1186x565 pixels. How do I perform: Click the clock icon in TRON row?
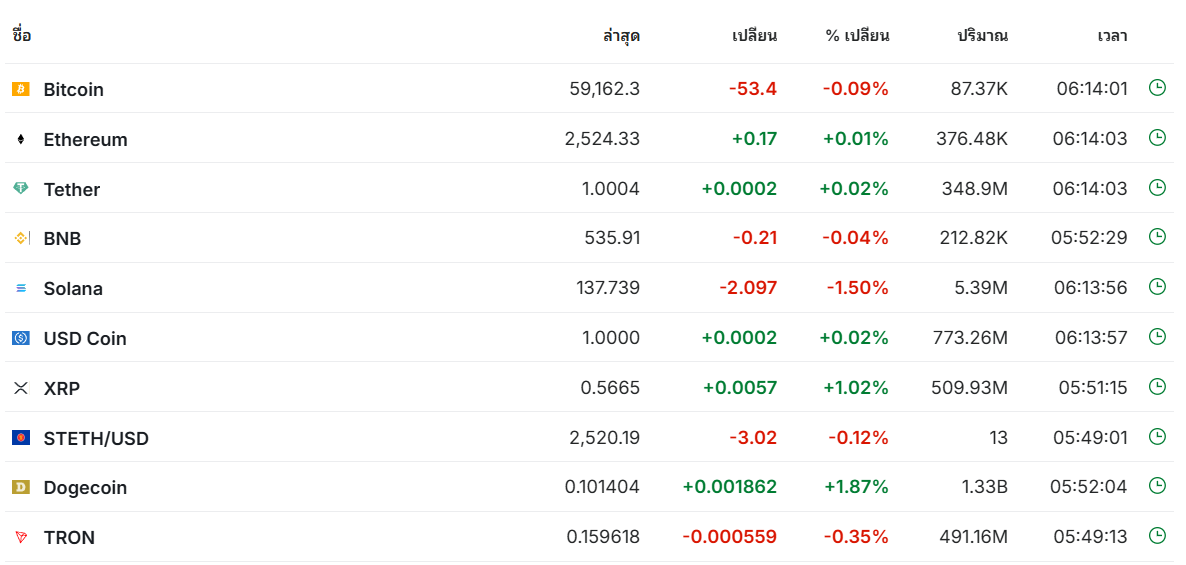tap(1157, 536)
